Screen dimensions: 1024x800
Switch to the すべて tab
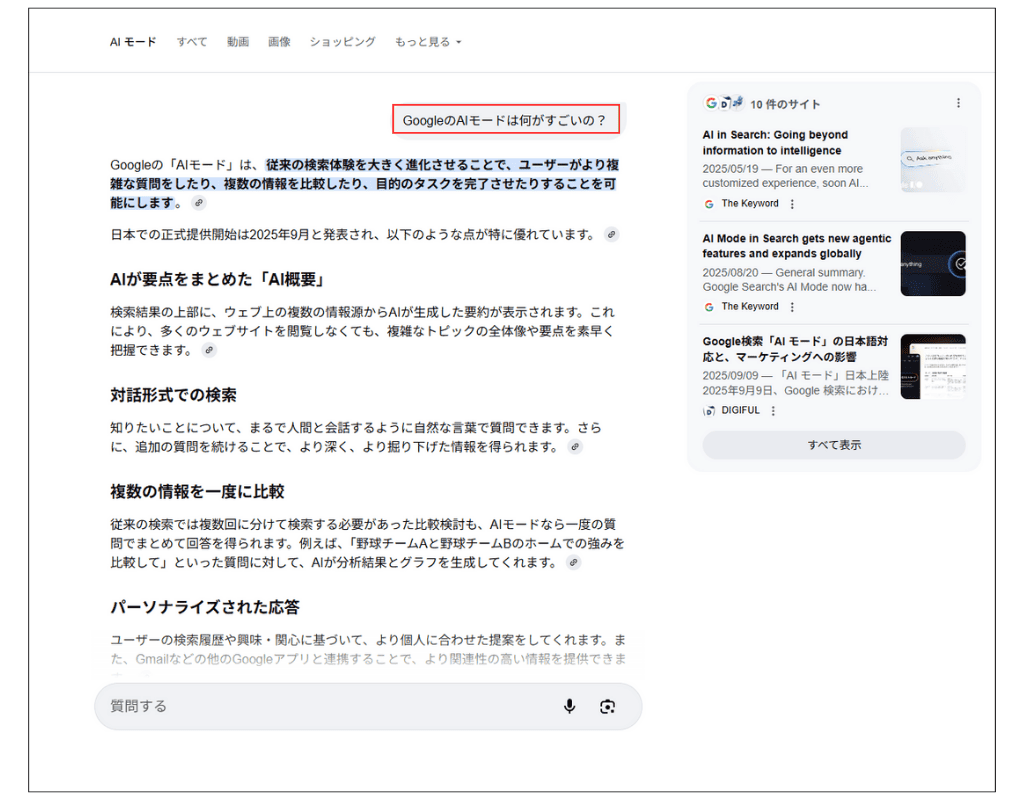pyautogui.click(x=192, y=42)
